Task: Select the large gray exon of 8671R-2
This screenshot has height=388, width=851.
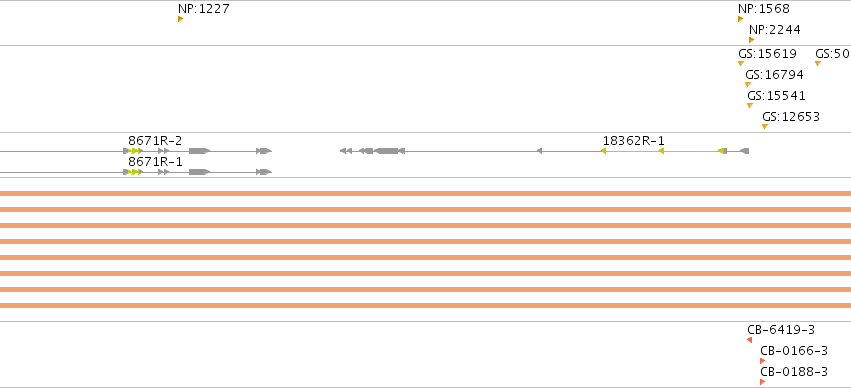Action: point(199,151)
